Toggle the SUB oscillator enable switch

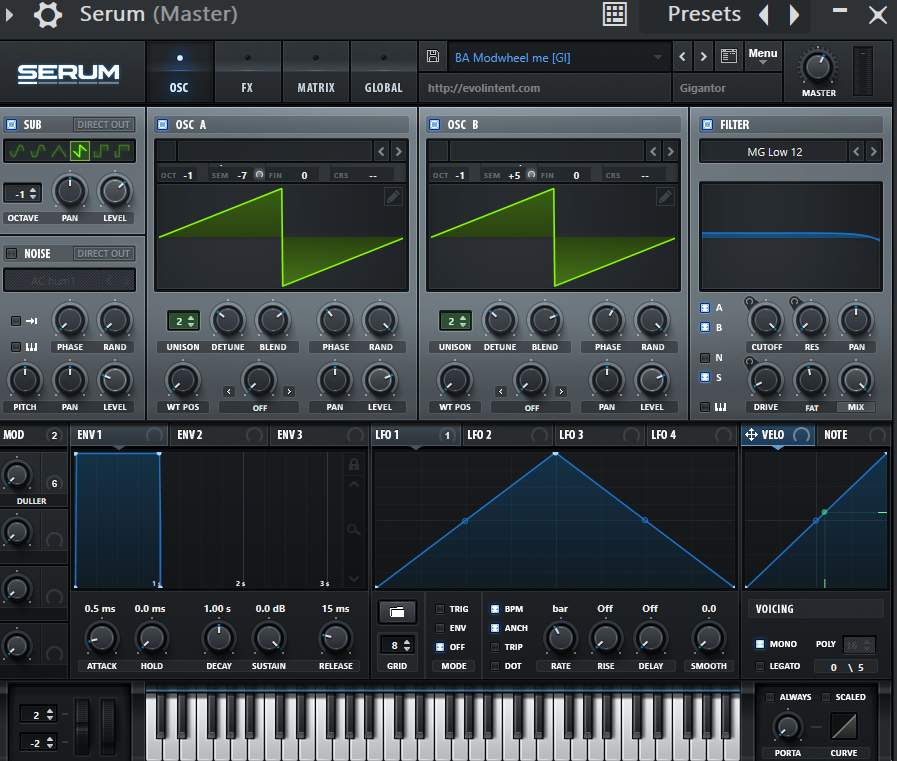11,124
